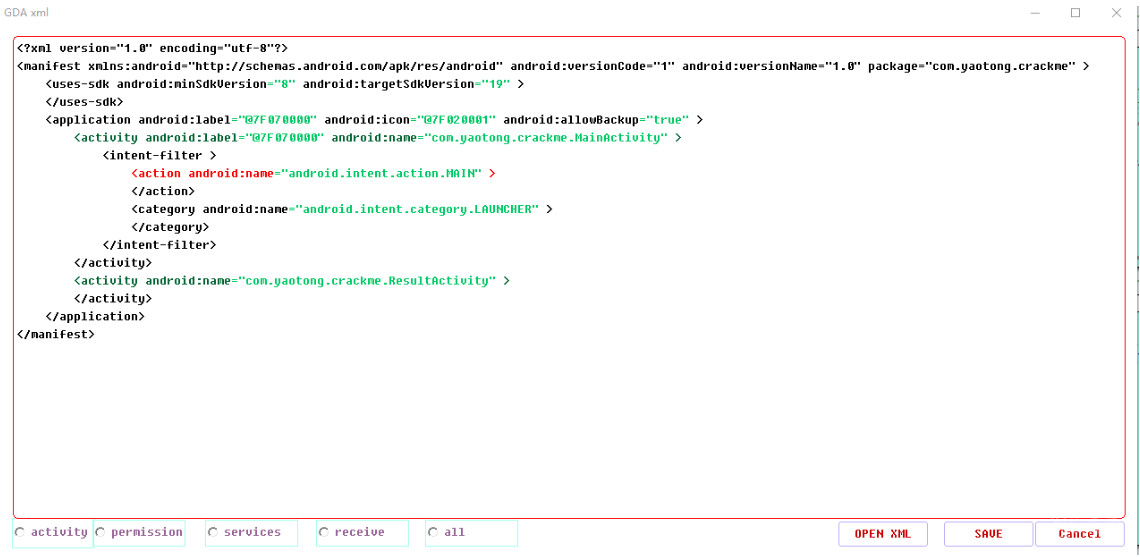Close the GDA xml window

click(1116, 12)
